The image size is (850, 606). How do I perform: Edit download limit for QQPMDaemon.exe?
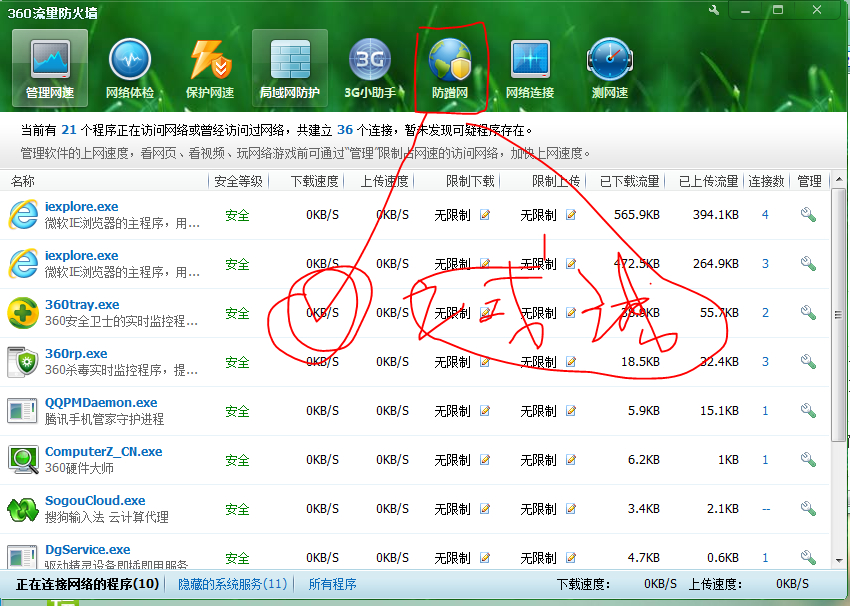click(485, 411)
